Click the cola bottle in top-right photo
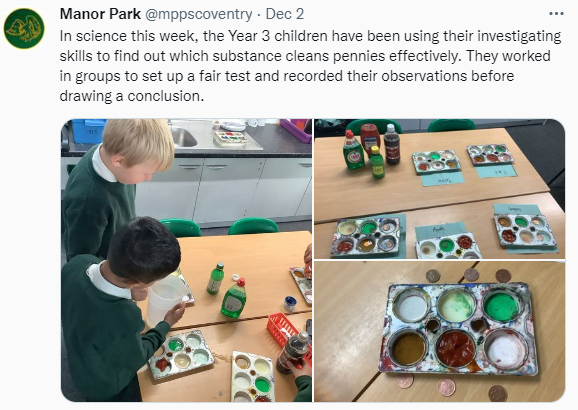Screen dimensions: 578x410 click(392, 144)
